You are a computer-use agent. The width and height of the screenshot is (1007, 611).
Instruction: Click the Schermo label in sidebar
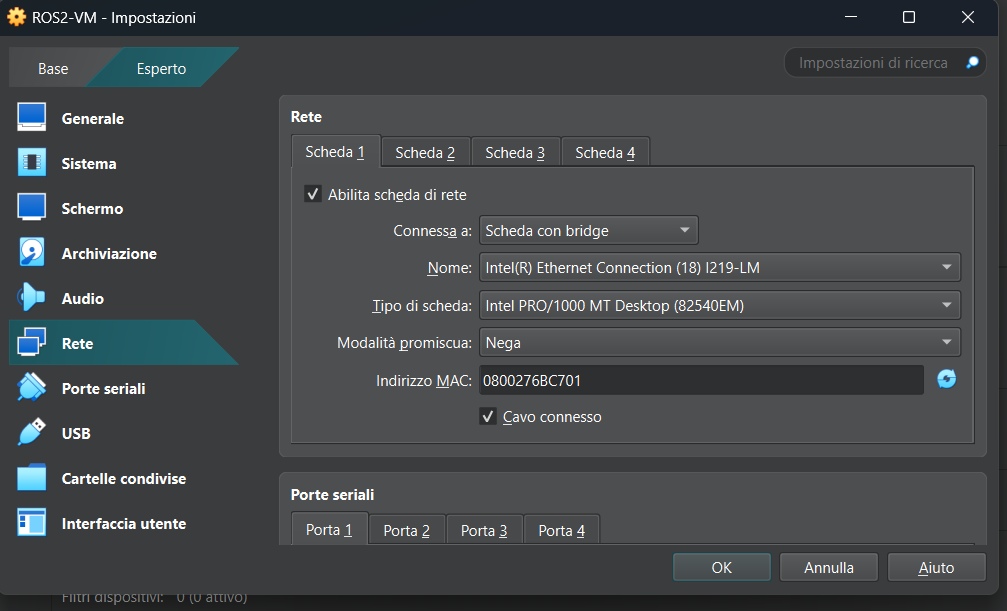point(92,208)
